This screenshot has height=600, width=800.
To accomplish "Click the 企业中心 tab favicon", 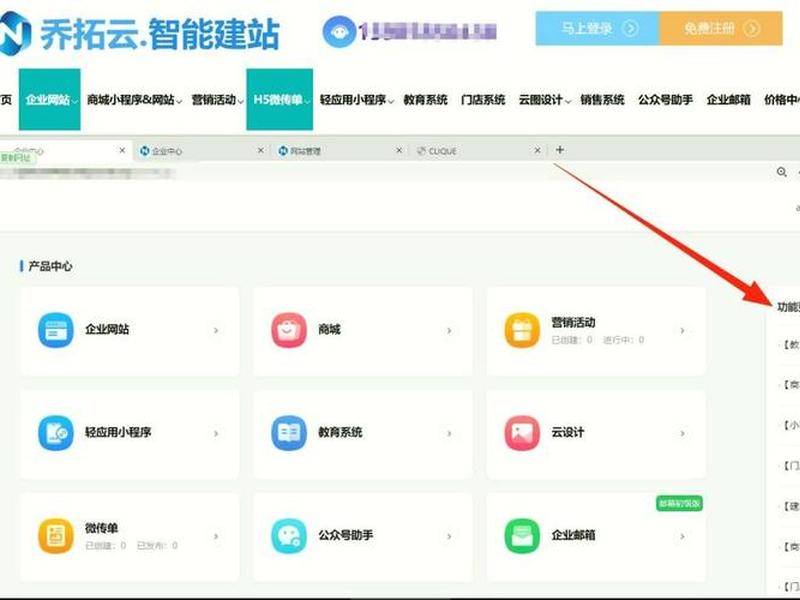I will (144, 151).
